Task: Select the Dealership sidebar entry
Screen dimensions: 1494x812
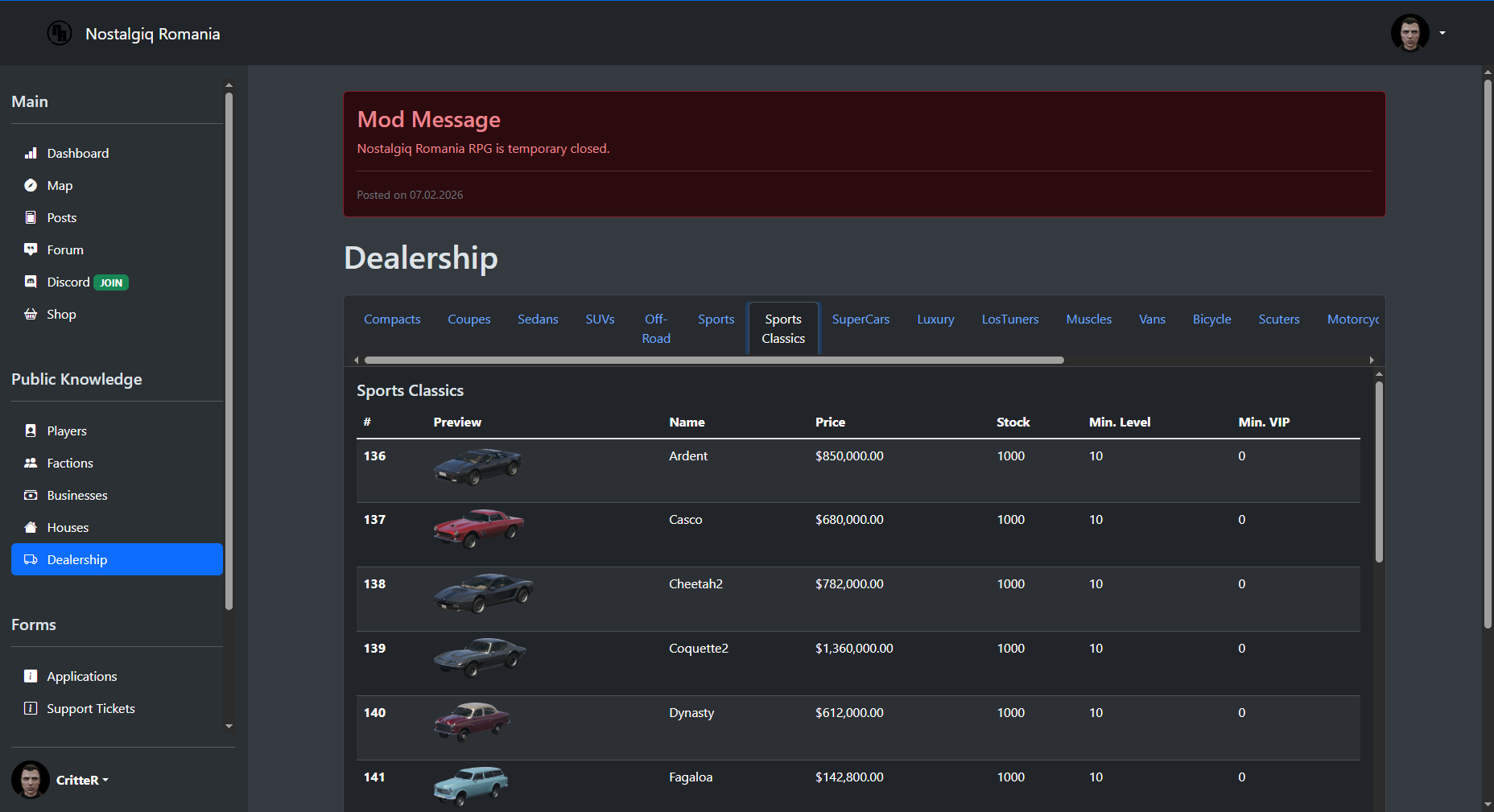Action: click(76, 559)
